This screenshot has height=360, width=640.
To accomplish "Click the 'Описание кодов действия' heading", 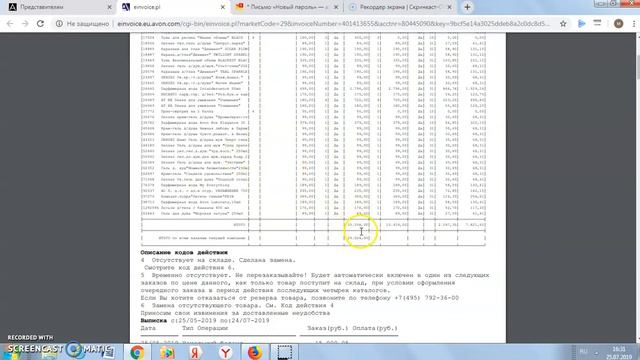I will [x=184, y=252].
